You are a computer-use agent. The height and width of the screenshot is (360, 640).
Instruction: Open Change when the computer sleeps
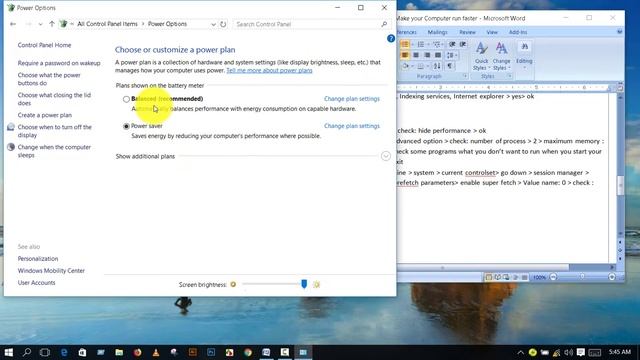click(x=54, y=151)
